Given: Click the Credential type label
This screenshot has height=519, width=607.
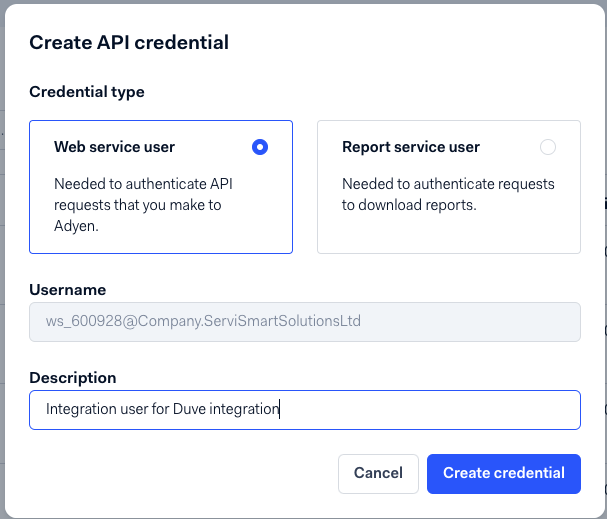Looking at the screenshot, I should (87, 92).
